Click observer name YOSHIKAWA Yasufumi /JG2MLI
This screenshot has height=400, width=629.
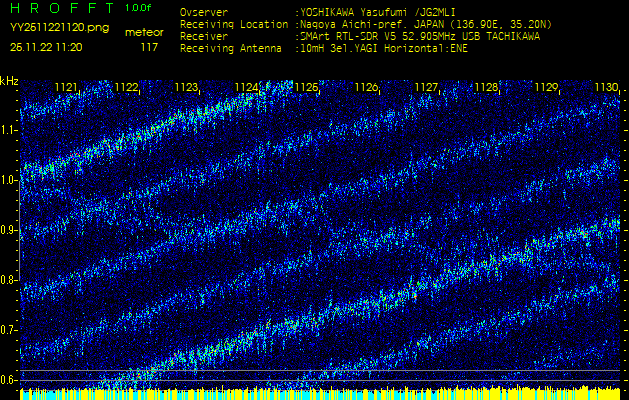point(378,12)
